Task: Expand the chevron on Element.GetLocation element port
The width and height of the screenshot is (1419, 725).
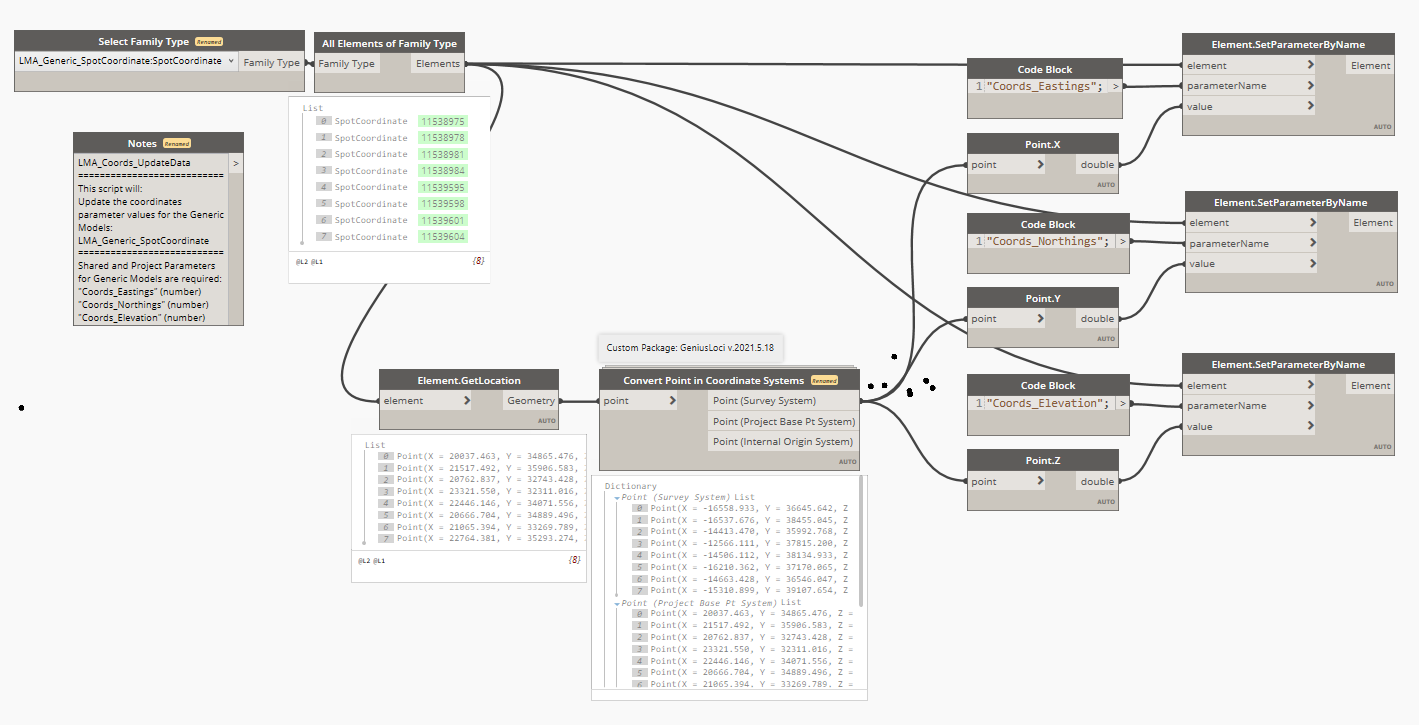Action: [466, 401]
